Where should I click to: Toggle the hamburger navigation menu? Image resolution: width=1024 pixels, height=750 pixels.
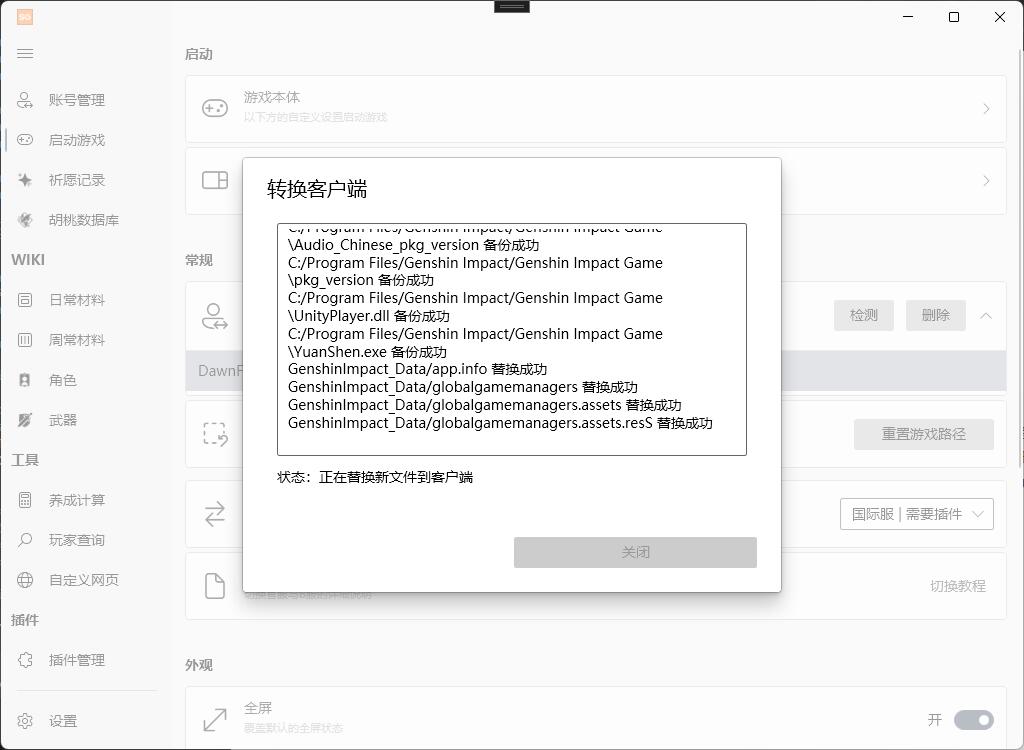click(25, 54)
